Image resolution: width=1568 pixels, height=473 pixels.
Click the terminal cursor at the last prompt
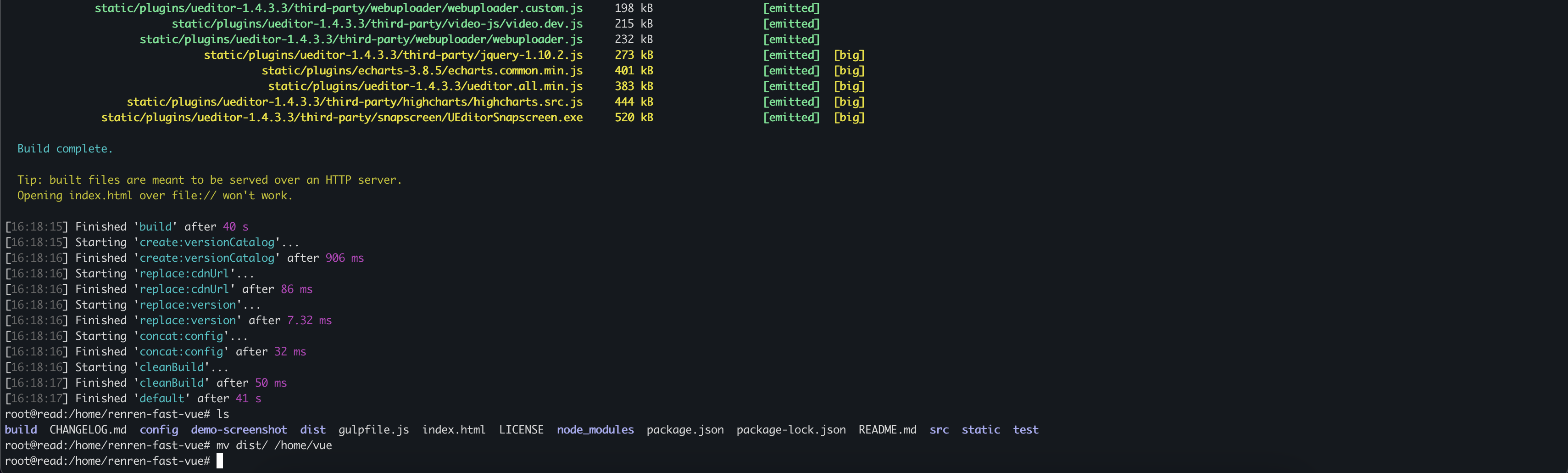[220, 461]
